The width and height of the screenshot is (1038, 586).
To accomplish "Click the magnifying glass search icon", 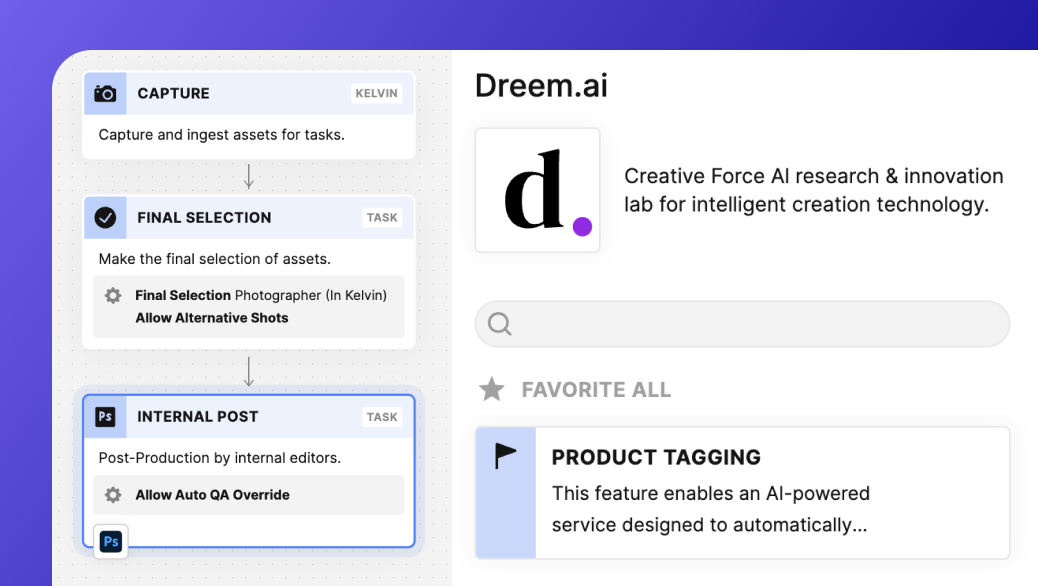I will 500,324.
